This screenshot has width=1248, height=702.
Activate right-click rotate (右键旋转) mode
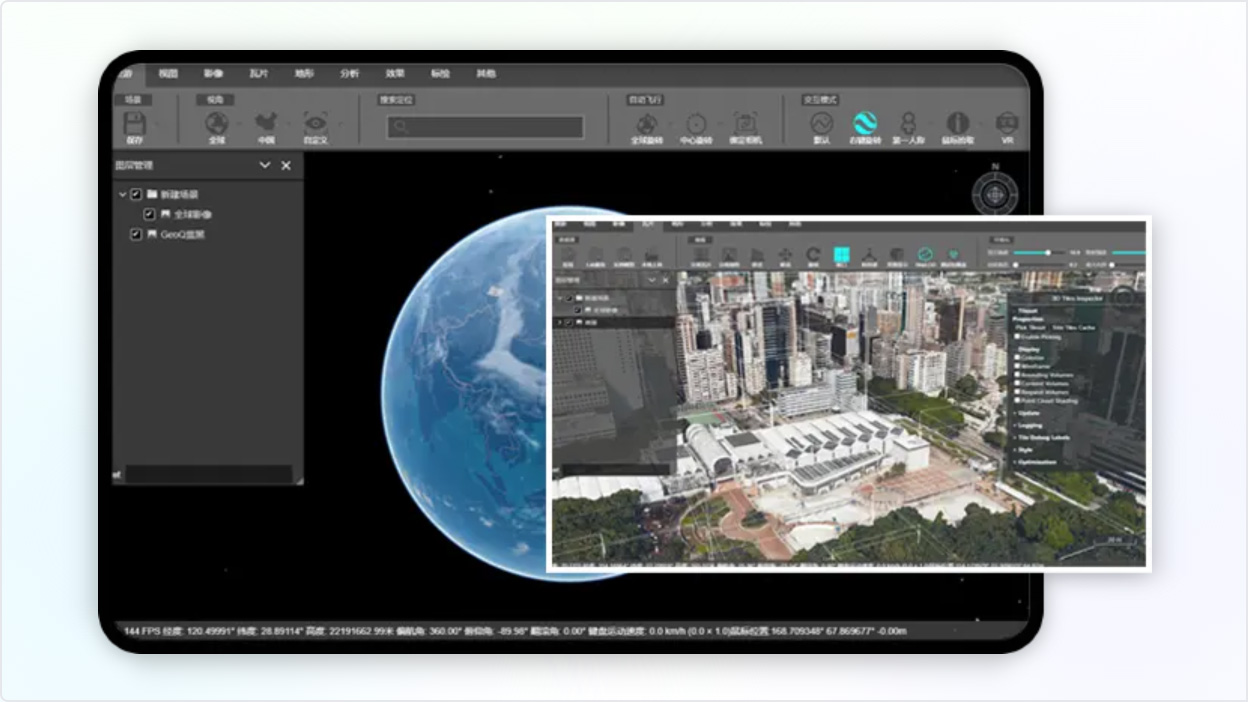coord(865,124)
